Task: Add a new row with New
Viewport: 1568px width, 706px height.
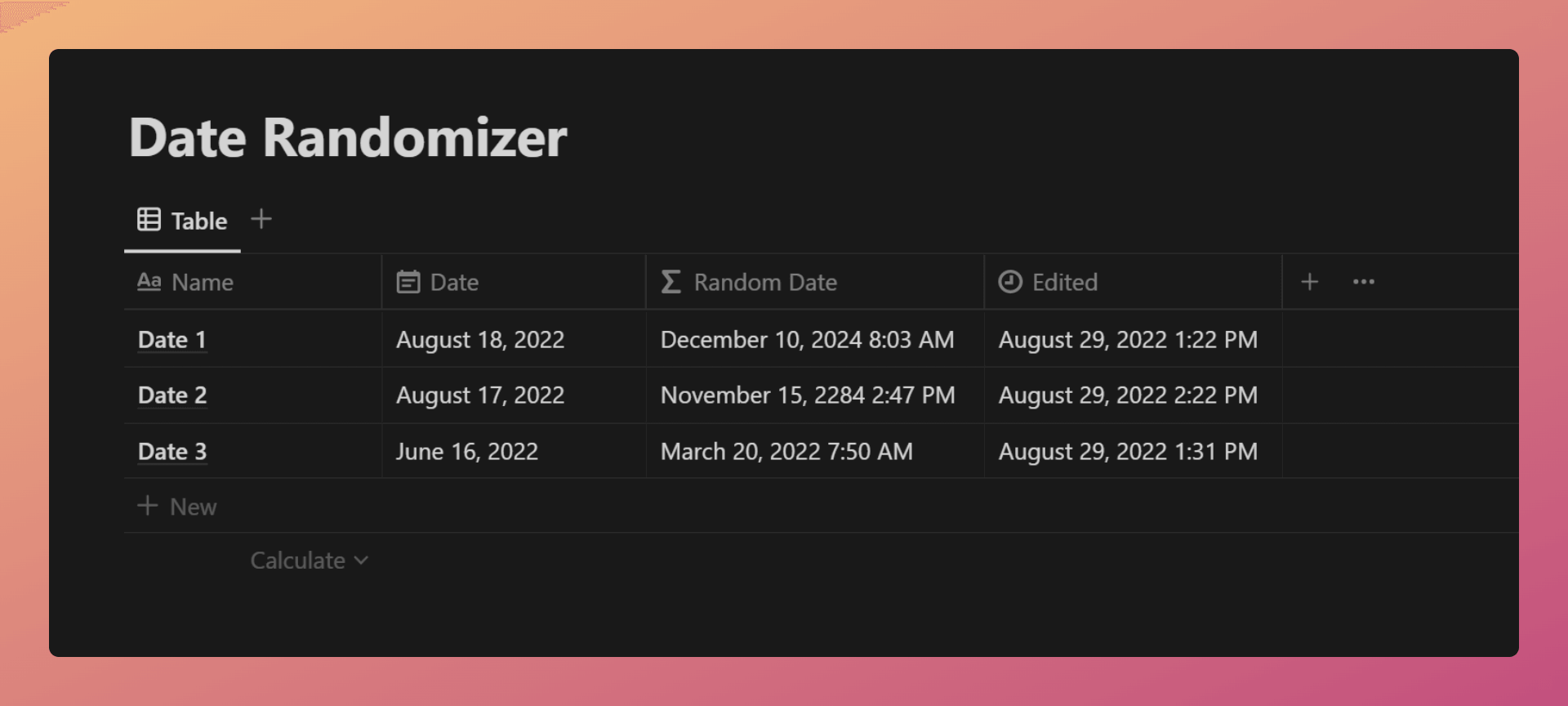Action: tap(177, 507)
